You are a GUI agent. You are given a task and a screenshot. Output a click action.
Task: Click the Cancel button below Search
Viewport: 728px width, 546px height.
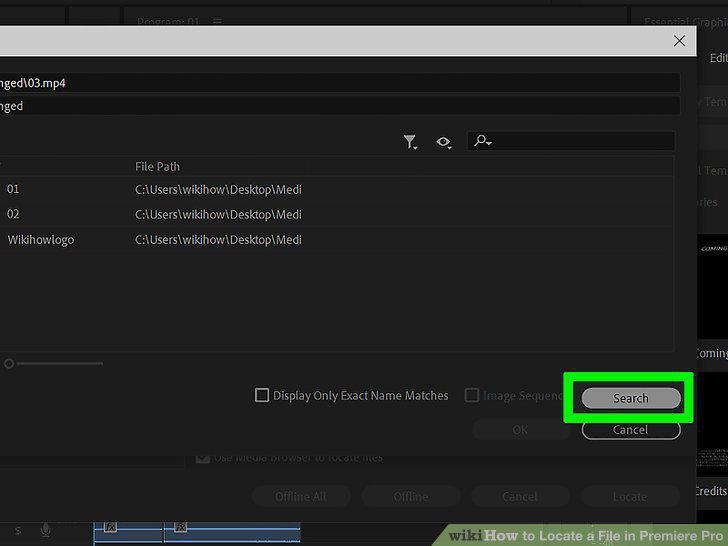point(631,430)
